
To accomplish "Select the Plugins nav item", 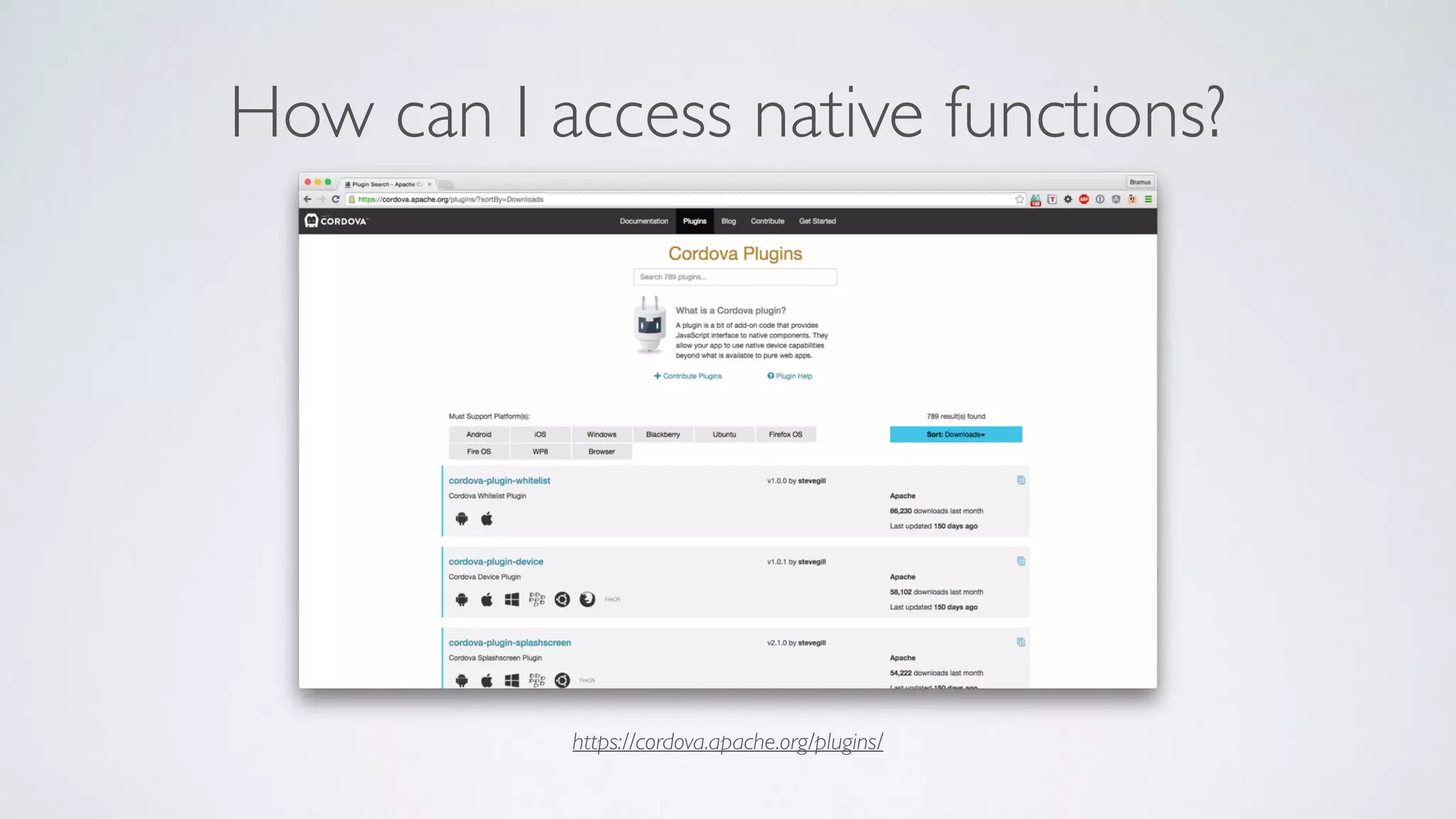I will tap(695, 221).
